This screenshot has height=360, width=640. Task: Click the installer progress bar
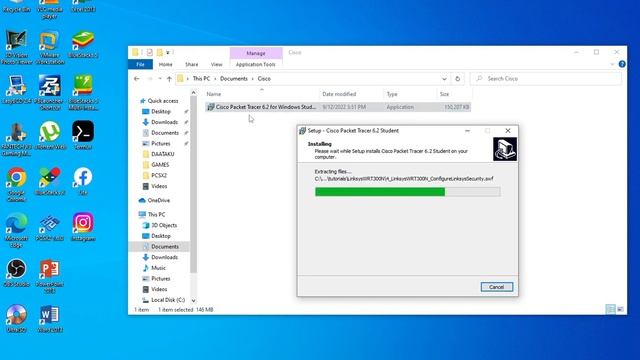tap(407, 192)
